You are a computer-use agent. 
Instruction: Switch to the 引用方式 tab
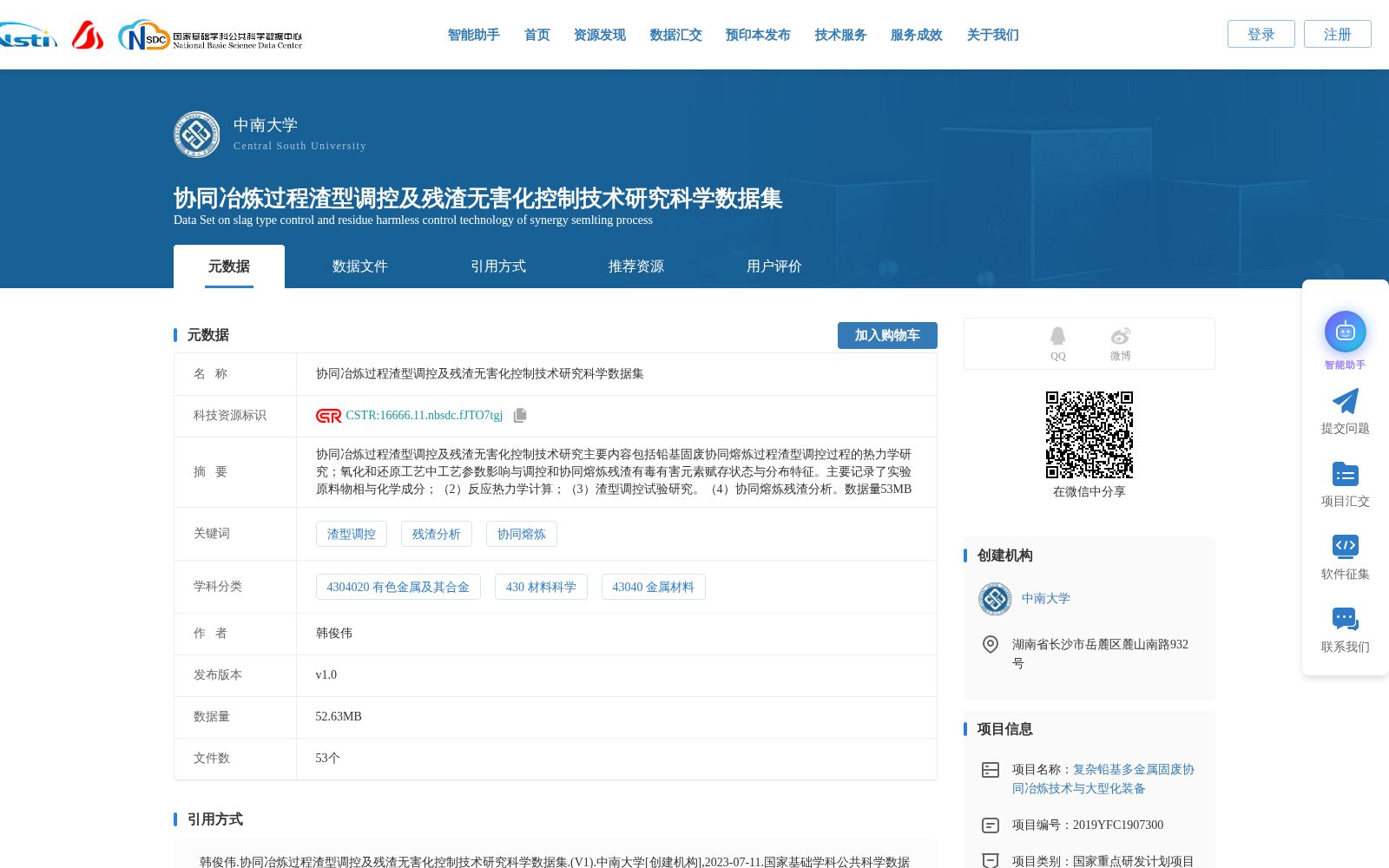click(498, 266)
